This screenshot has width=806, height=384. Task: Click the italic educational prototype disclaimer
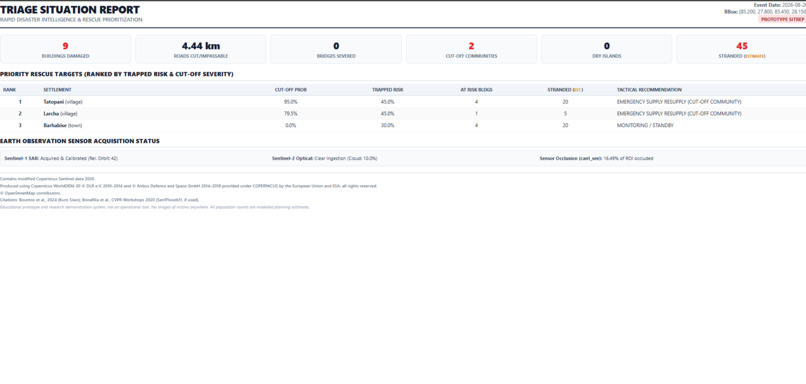point(155,207)
